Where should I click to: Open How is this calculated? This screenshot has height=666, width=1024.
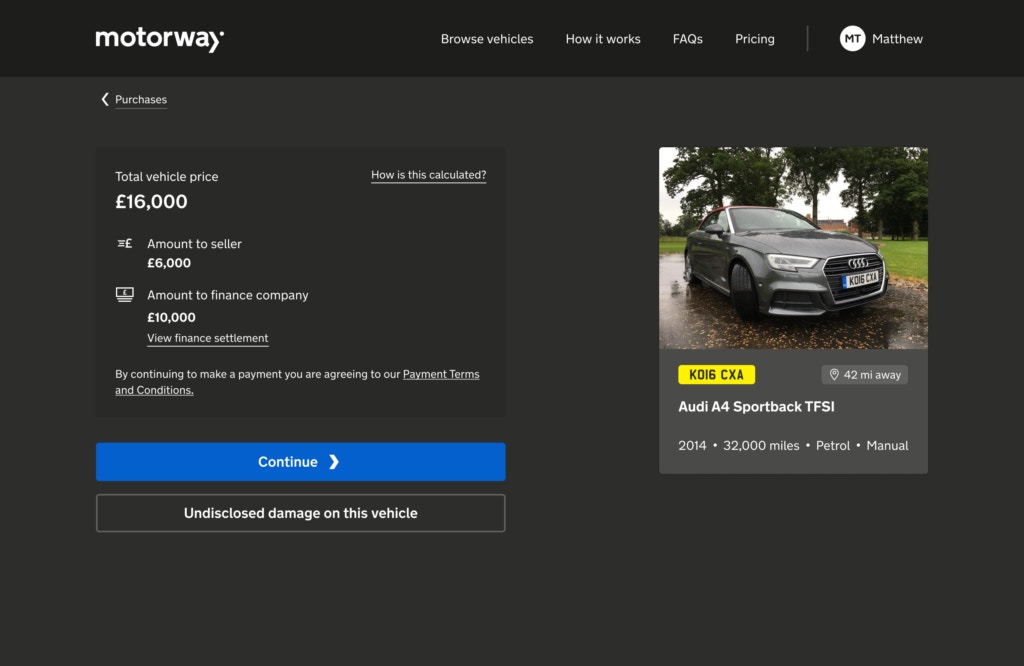pyautogui.click(x=428, y=174)
